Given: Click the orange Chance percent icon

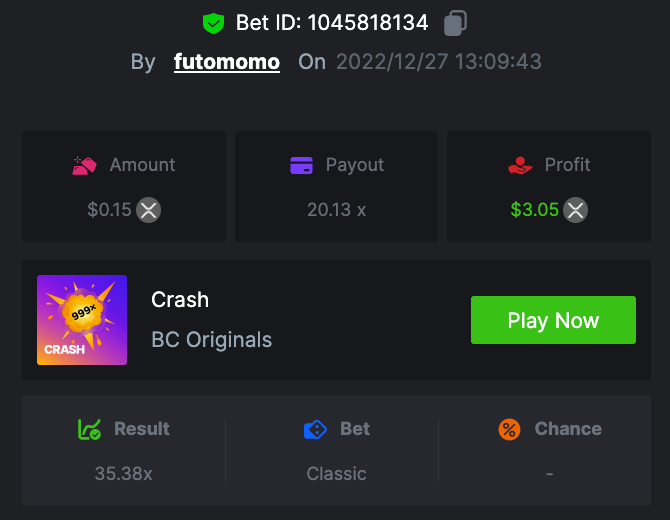Looking at the screenshot, I should coord(510,430).
